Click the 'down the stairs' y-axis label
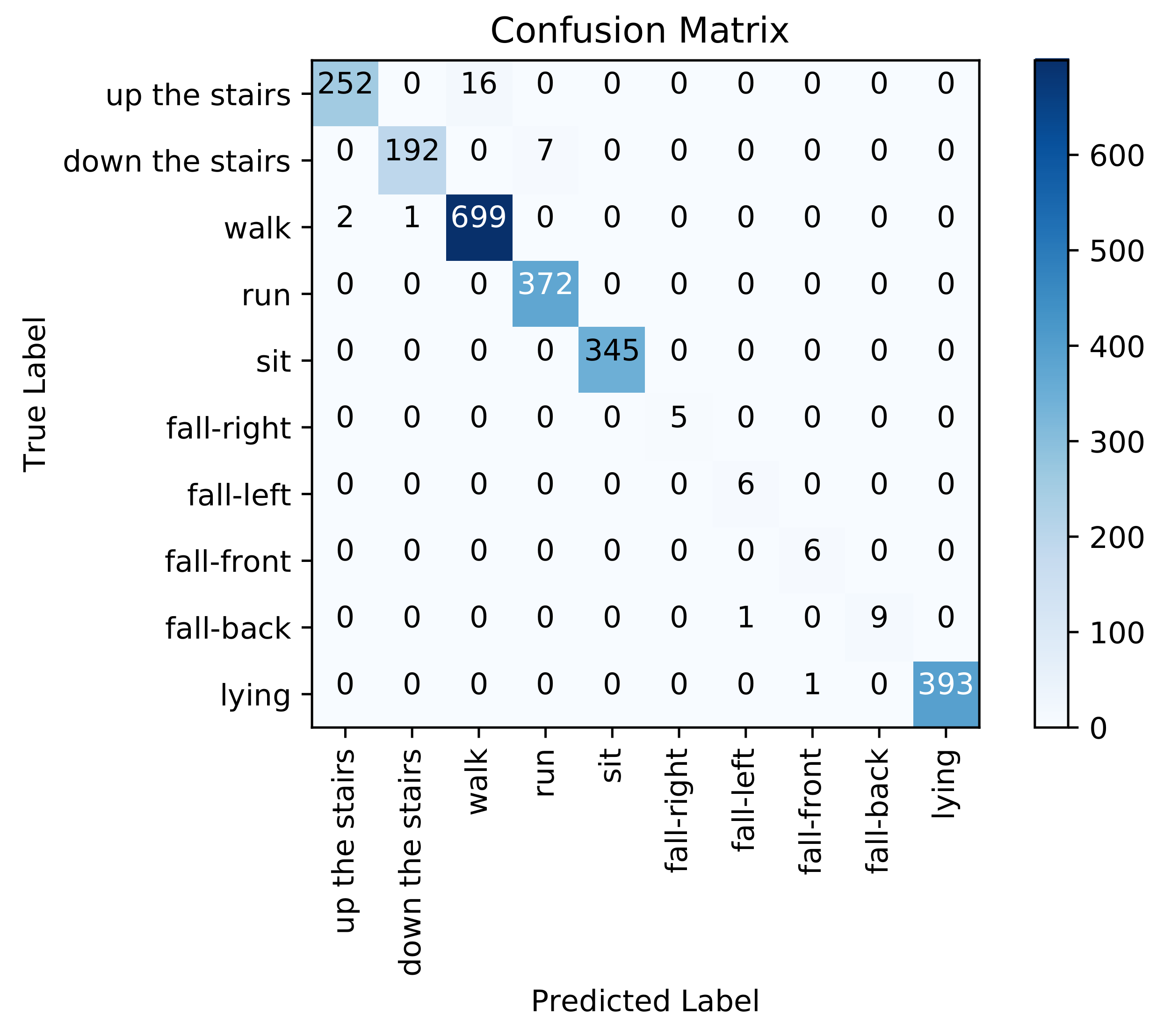 tap(176, 161)
